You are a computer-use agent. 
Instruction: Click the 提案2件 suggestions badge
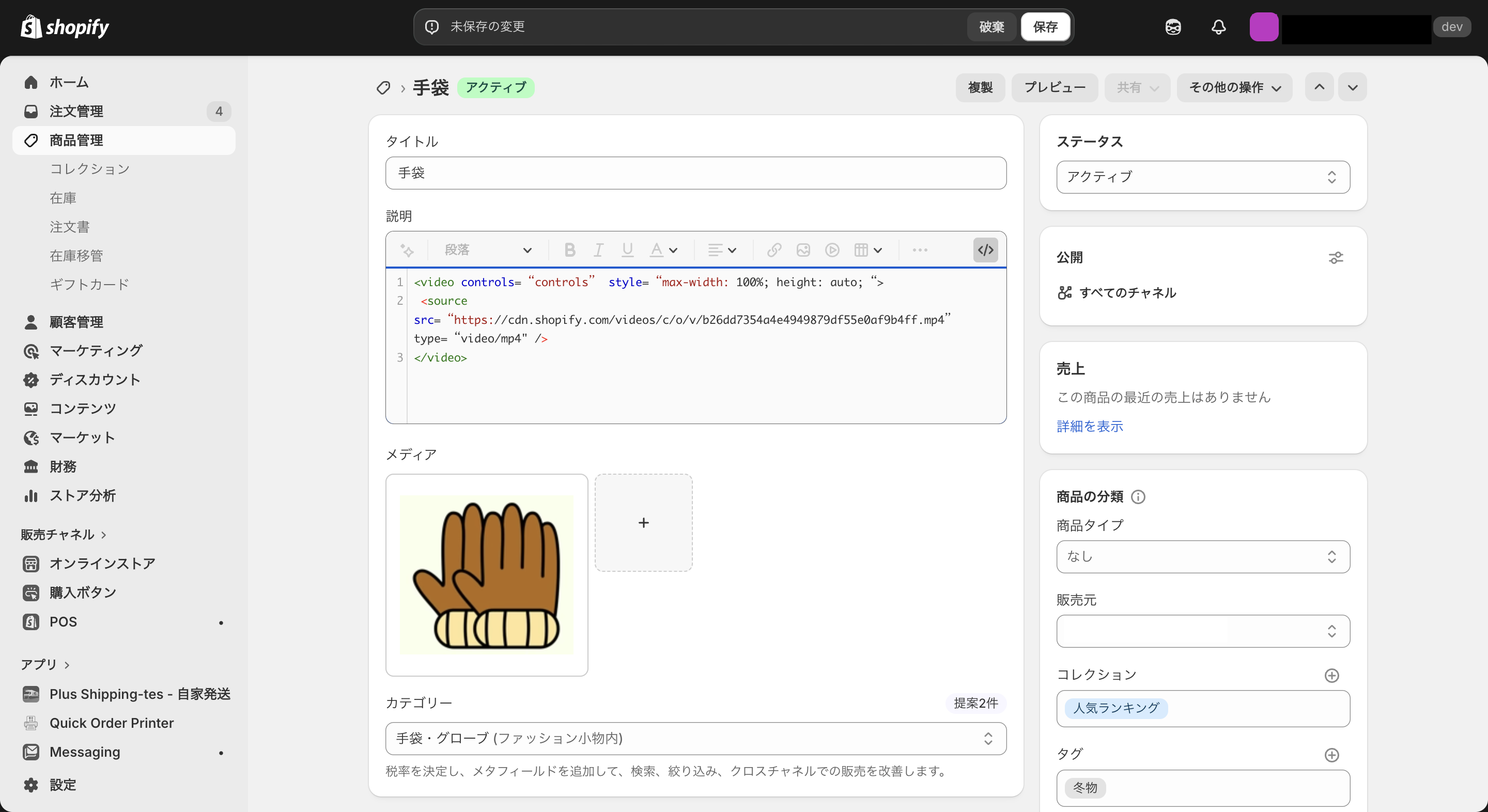coord(975,703)
